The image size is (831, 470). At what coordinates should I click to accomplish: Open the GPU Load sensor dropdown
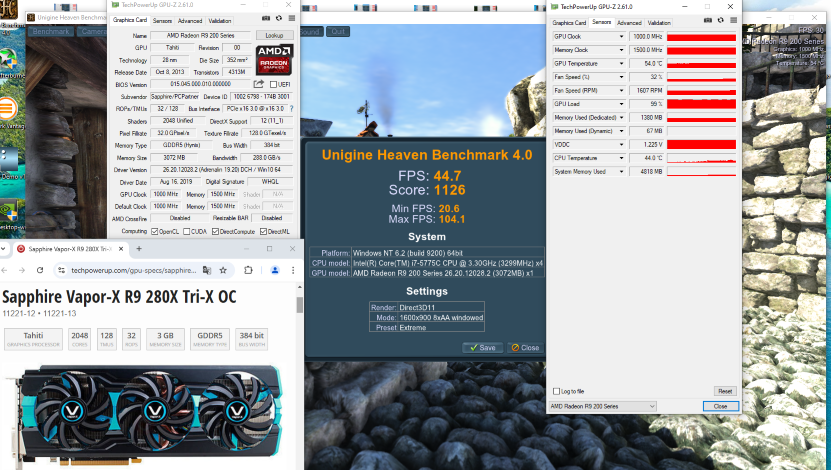point(621,104)
